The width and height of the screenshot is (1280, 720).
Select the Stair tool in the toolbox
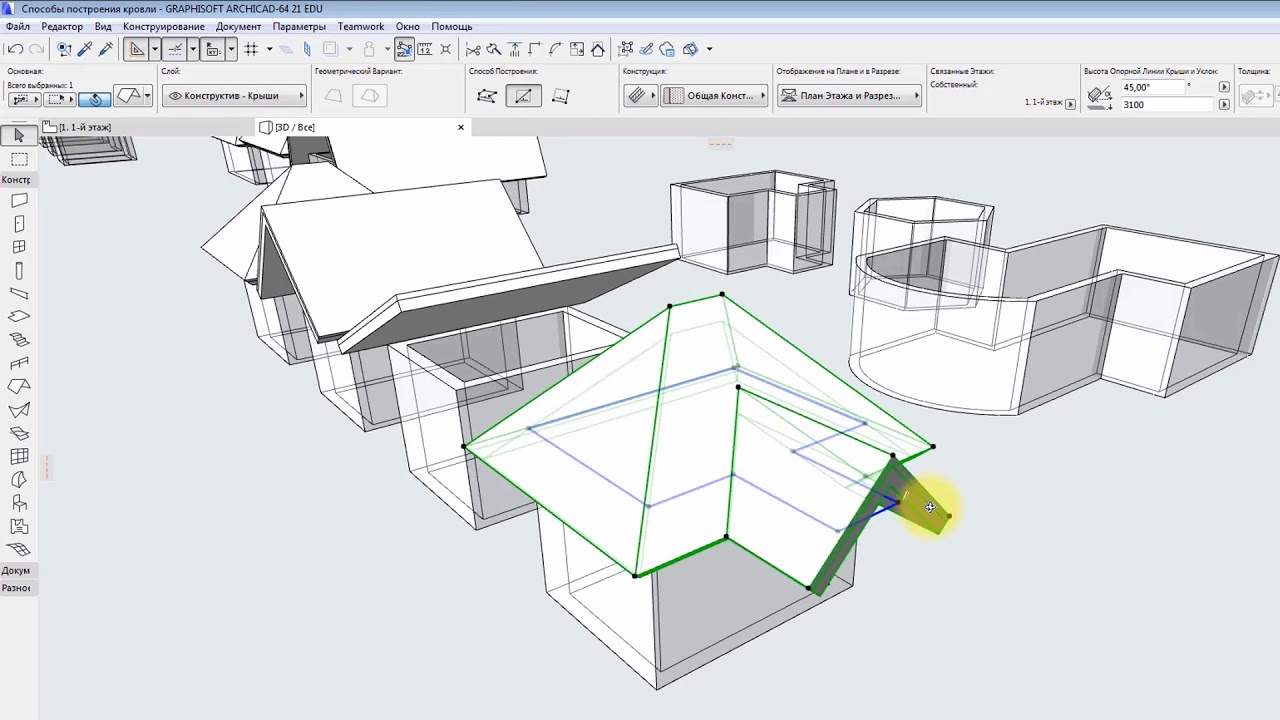pyautogui.click(x=19, y=340)
